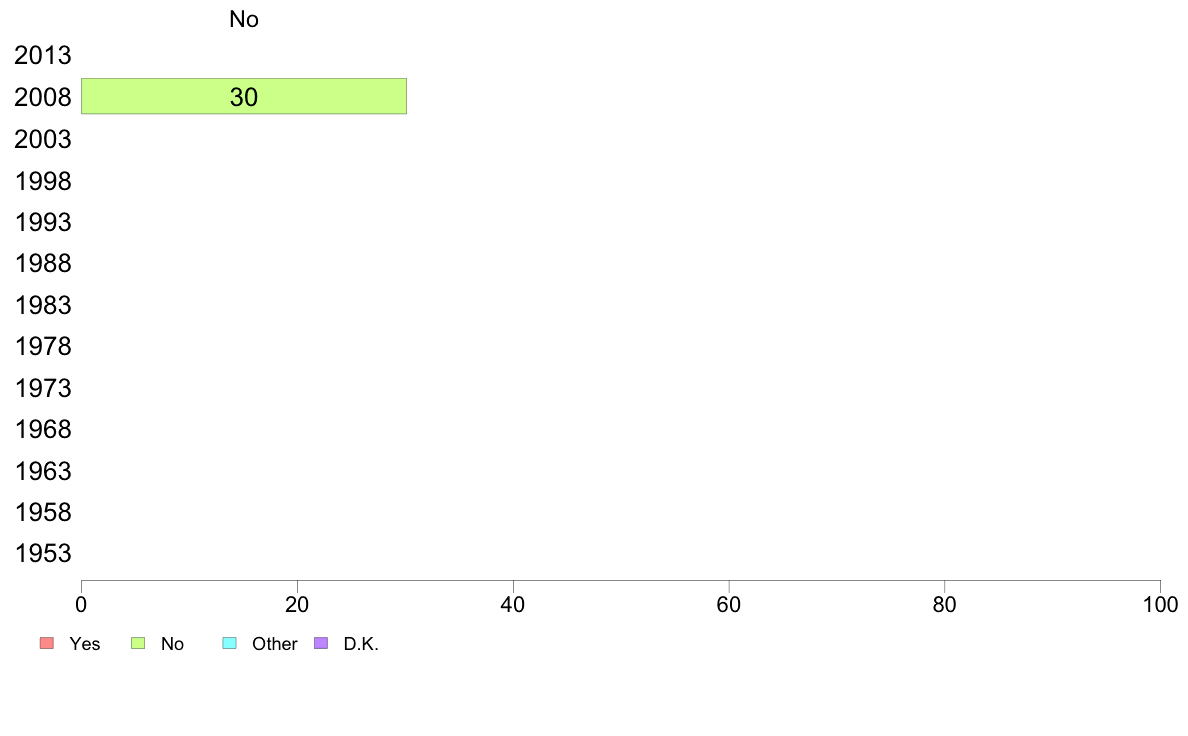
Task: Click the red Yes legend swatch
Action: pyautogui.click(x=47, y=643)
